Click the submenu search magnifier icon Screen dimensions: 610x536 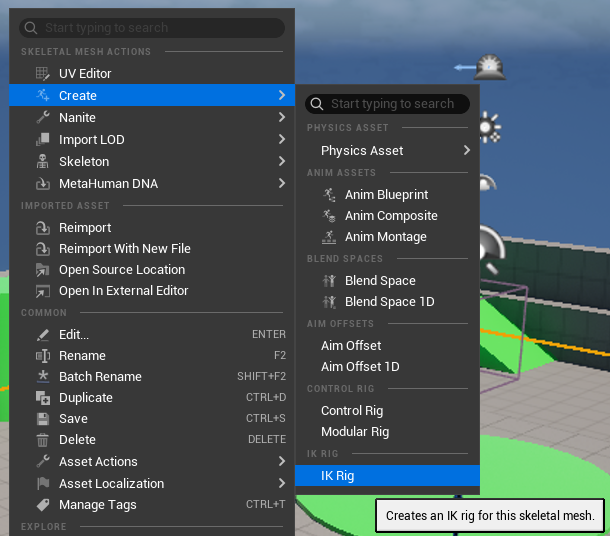[x=317, y=104]
